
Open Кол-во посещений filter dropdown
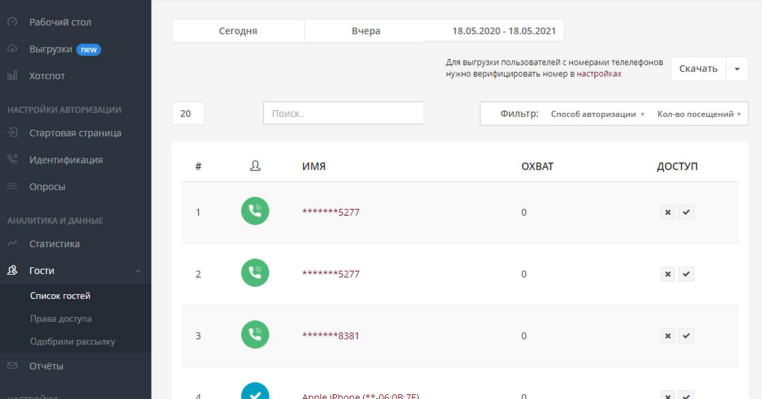(699, 114)
